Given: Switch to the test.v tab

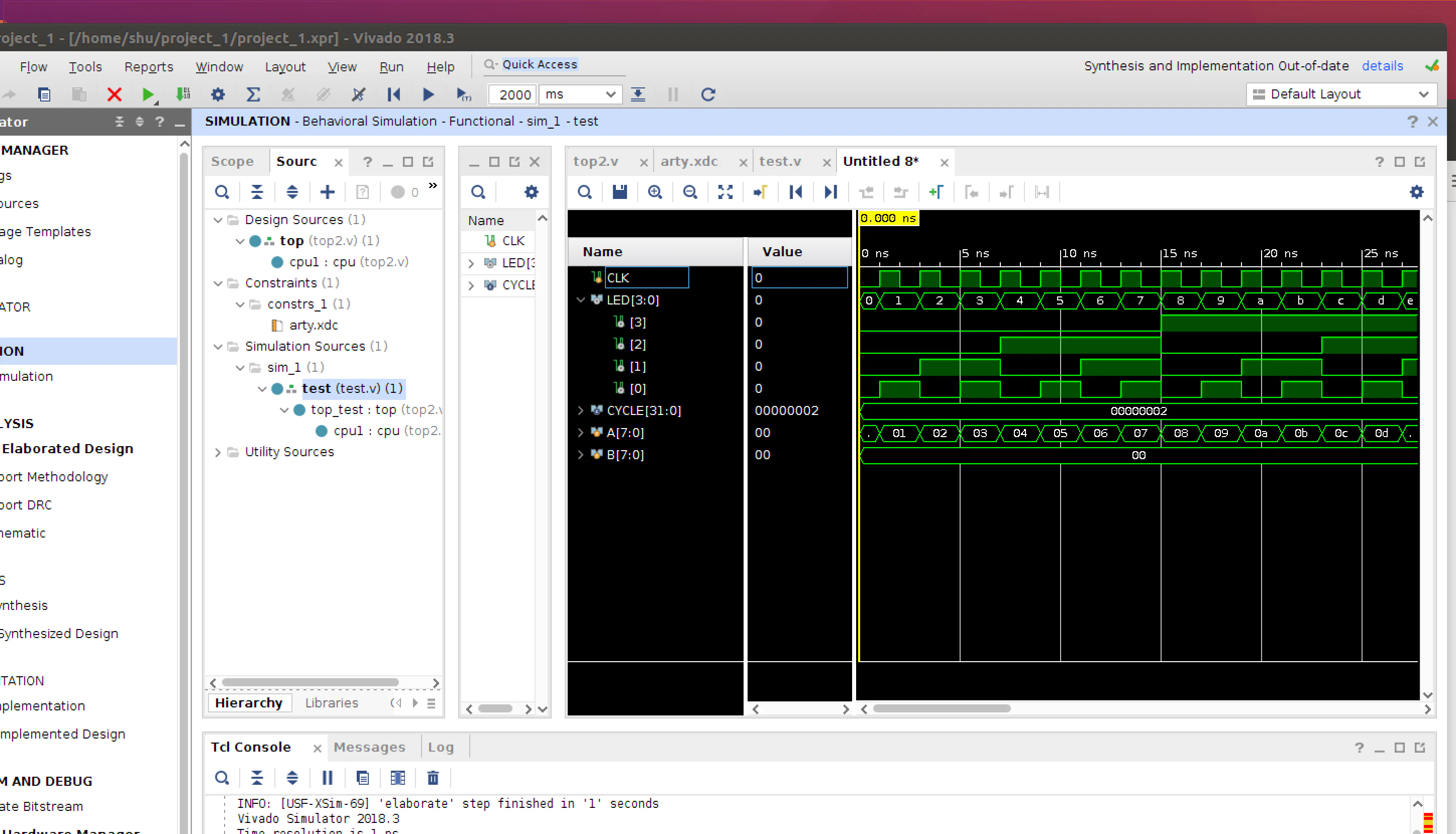Looking at the screenshot, I should click(780, 162).
